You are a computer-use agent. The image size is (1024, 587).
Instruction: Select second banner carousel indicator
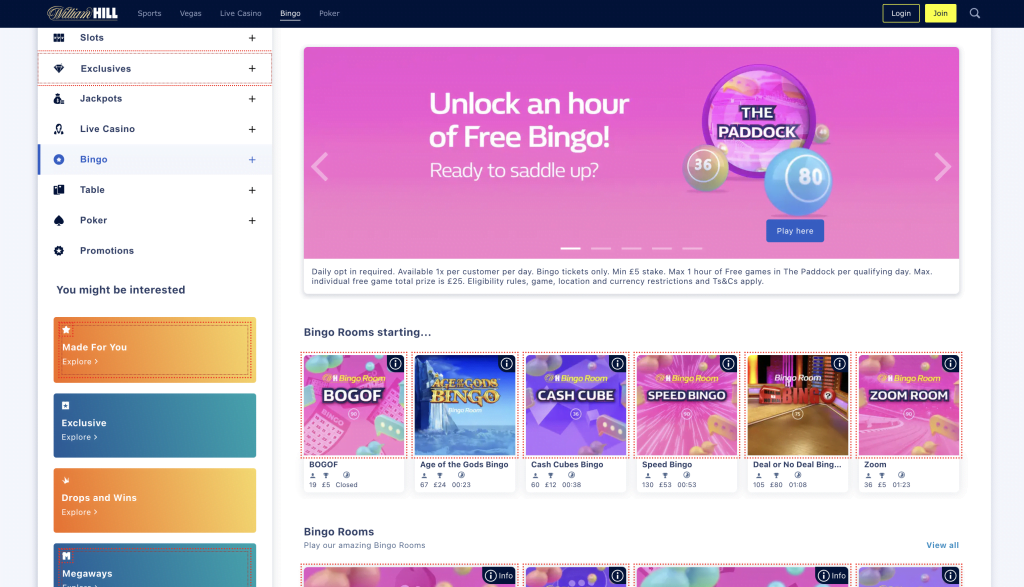601,248
